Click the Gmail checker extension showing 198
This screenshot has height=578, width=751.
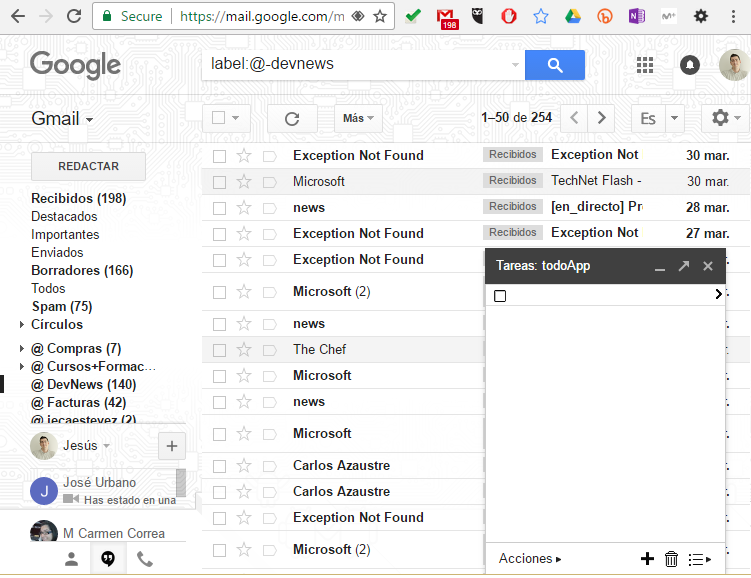point(447,18)
